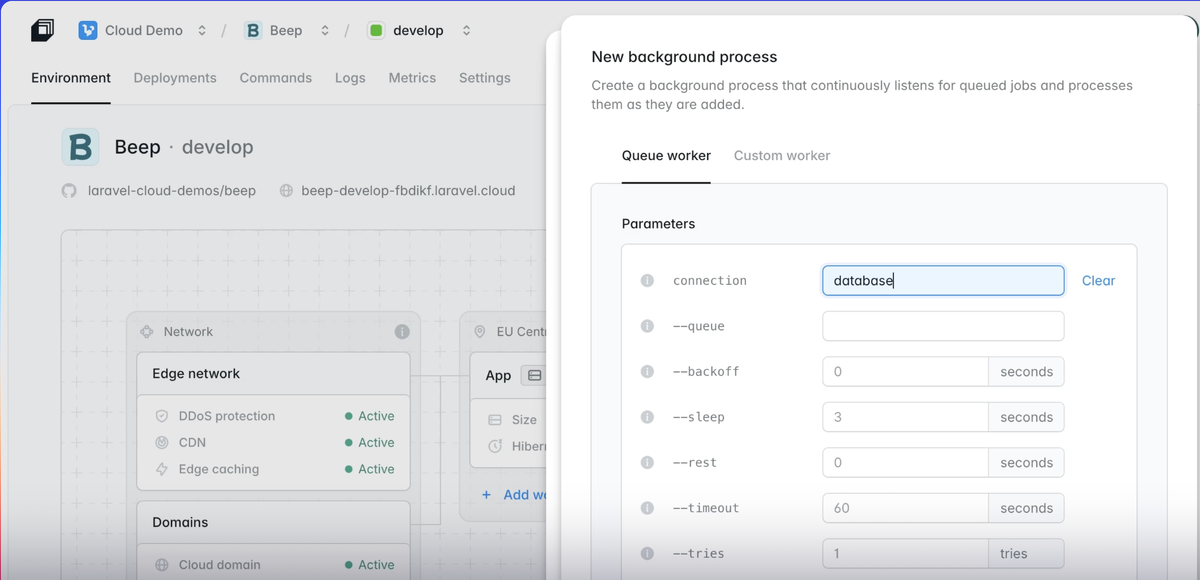Click the Cloud domain globe icon
Screen dimensions: 1200x580
[x=161, y=565]
